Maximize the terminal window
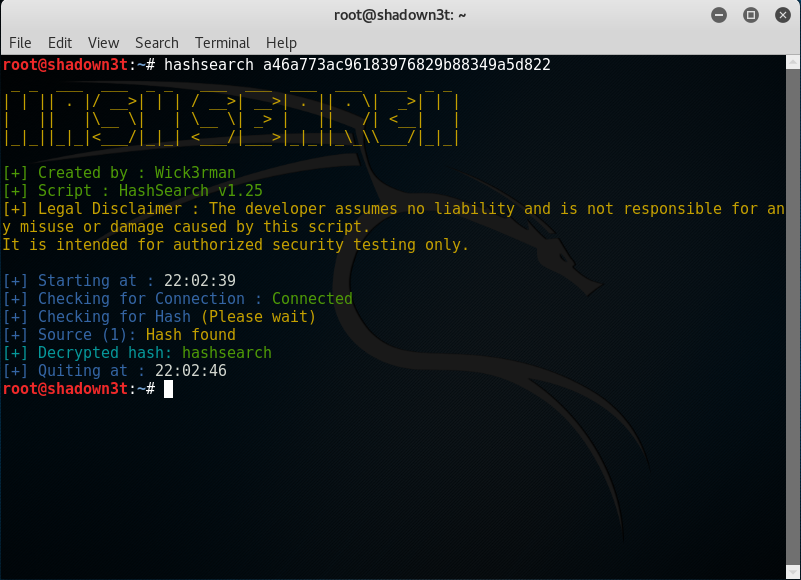The height and width of the screenshot is (580, 801). (x=750, y=15)
